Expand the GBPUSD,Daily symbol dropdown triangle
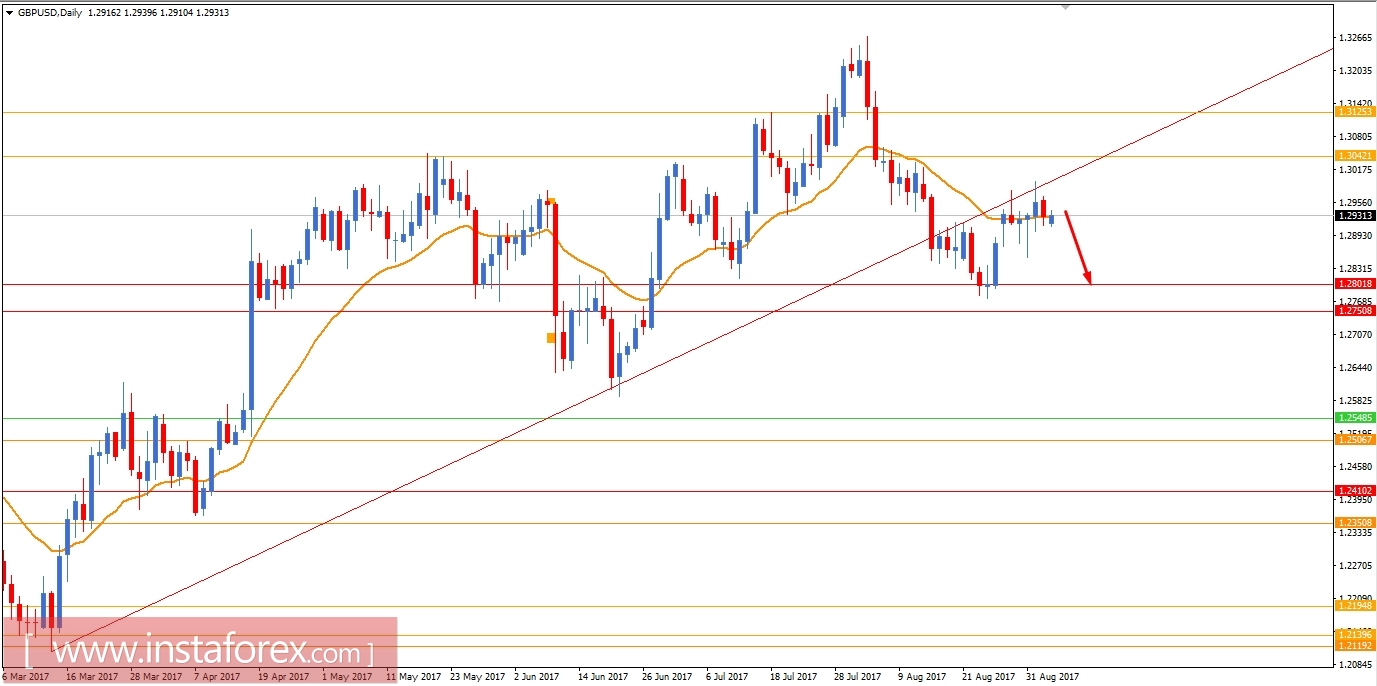1377x686 pixels. tap(10, 13)
